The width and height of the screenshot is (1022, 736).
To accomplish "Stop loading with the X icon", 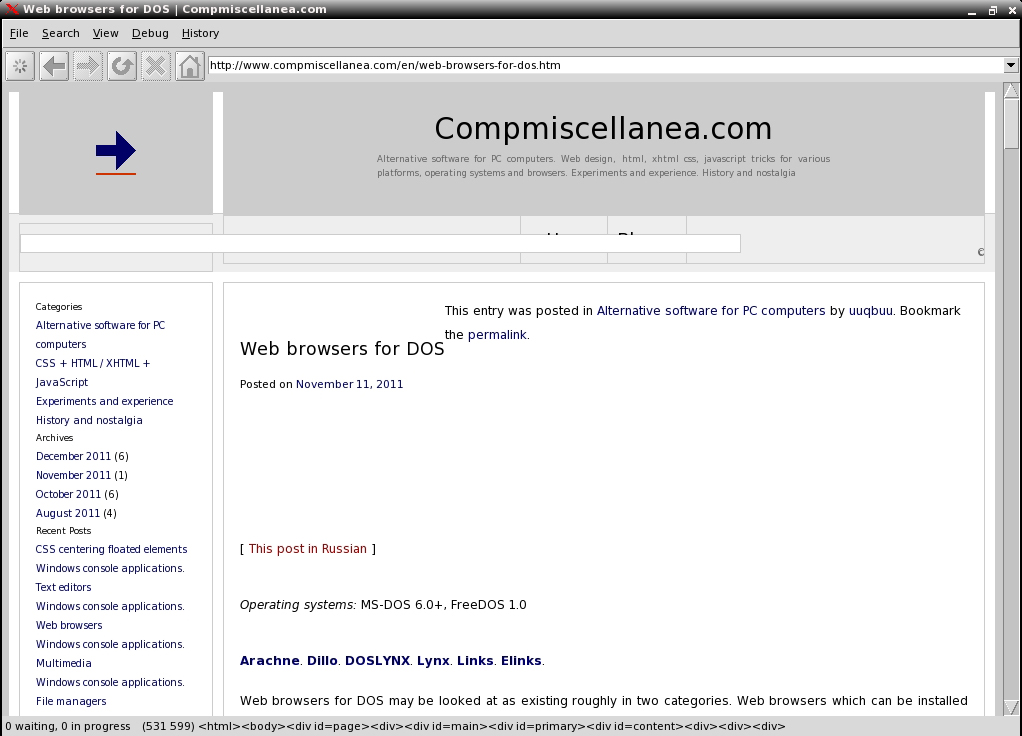I will pyautogui.click(x=156, y=66).
